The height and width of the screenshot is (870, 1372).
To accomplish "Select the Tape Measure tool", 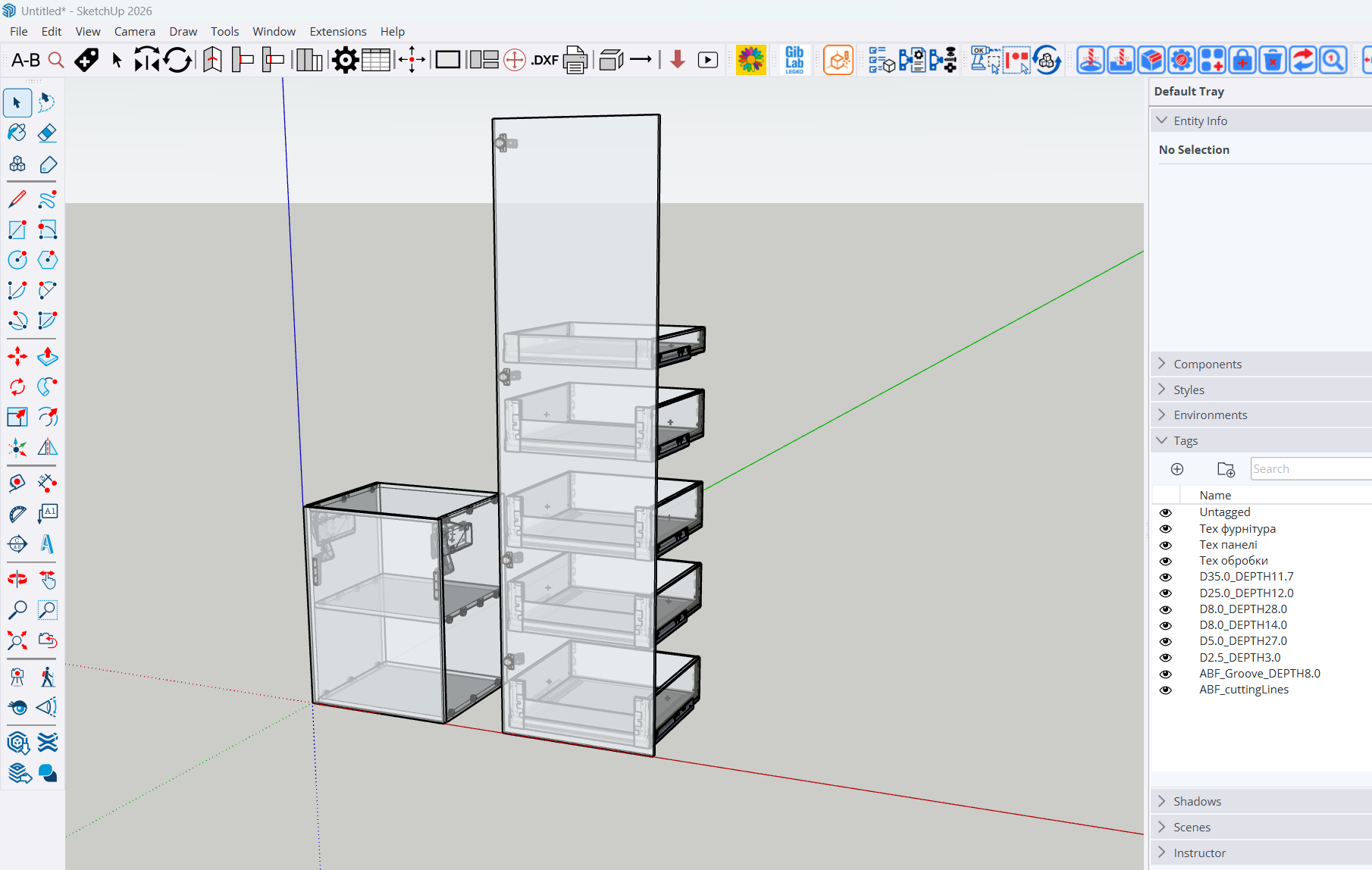I will (17, 483).
